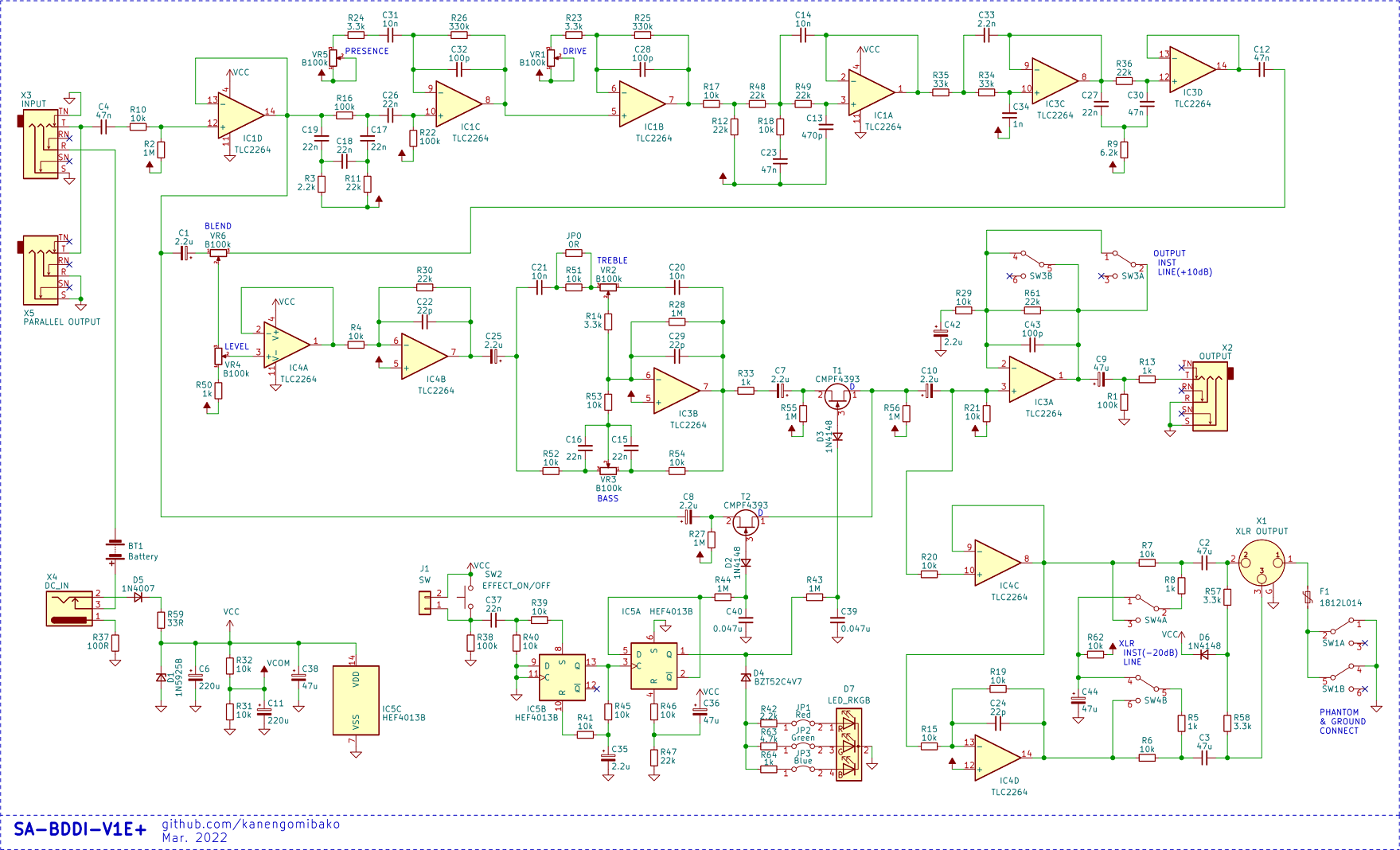1400x850 pixels.
Task: Select the INST(-20dB) XLR label
Action: [1151, 653]
